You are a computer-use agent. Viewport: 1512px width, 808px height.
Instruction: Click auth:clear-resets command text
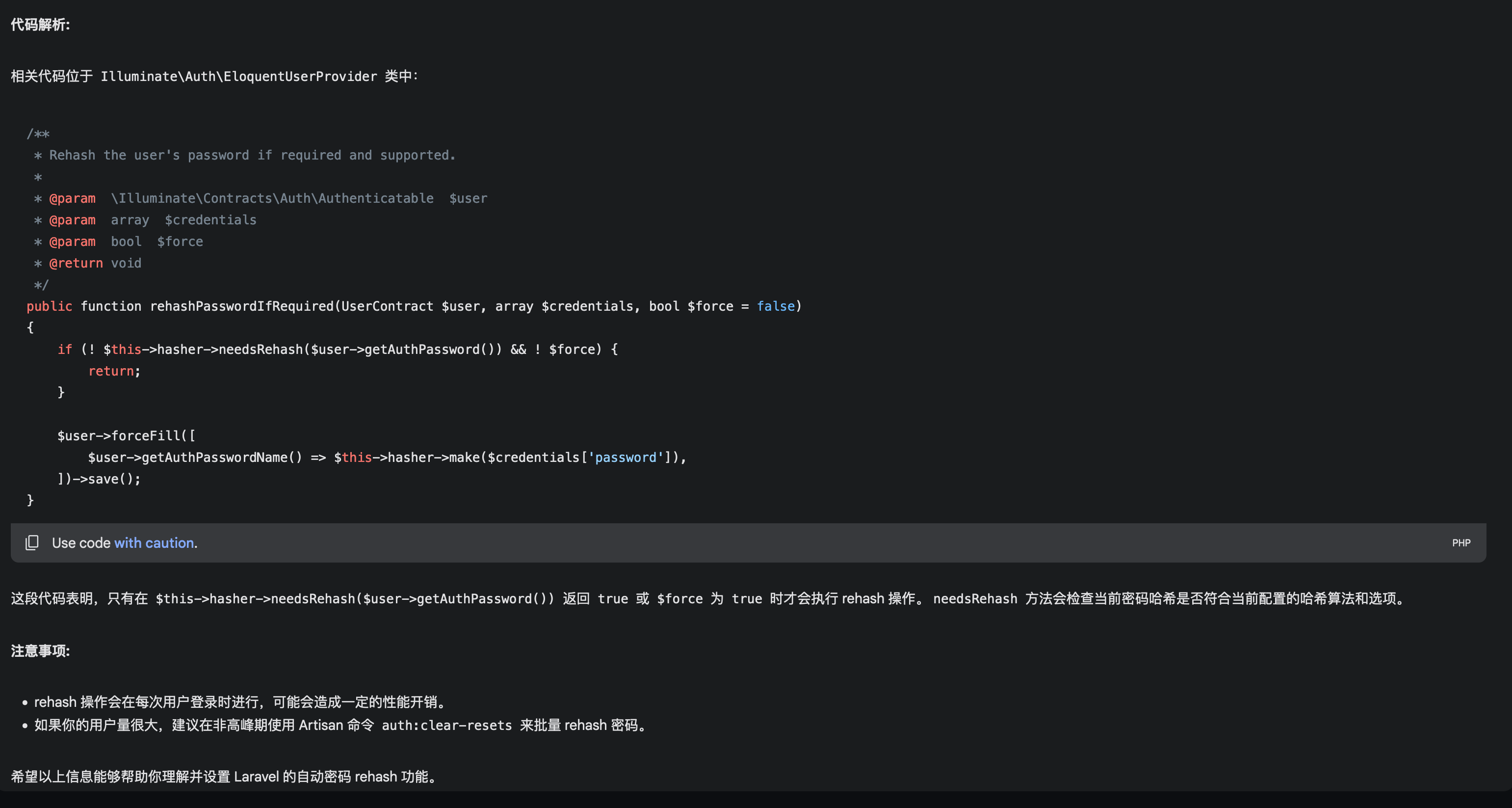446,725
